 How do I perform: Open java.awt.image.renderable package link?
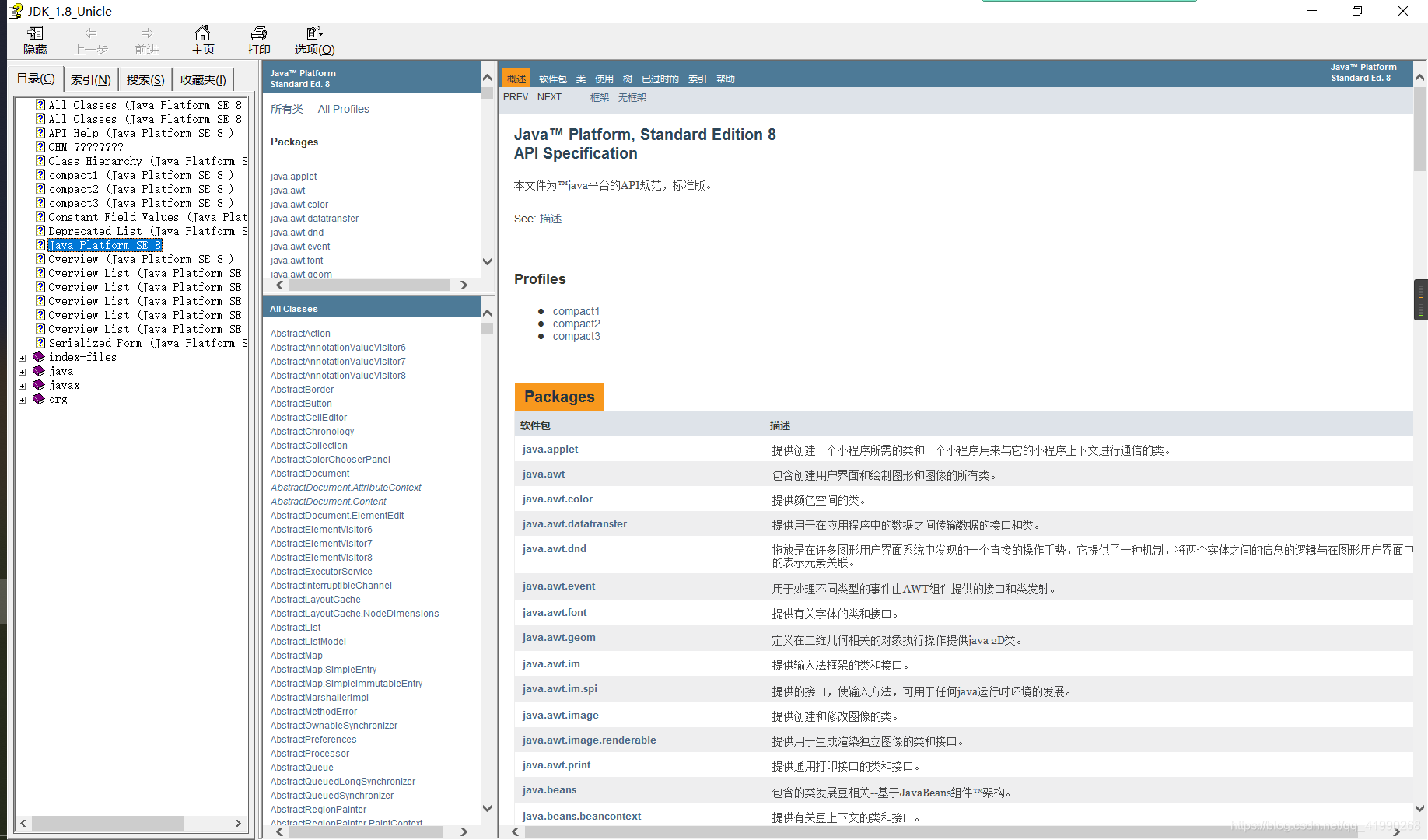pos(590,740)
